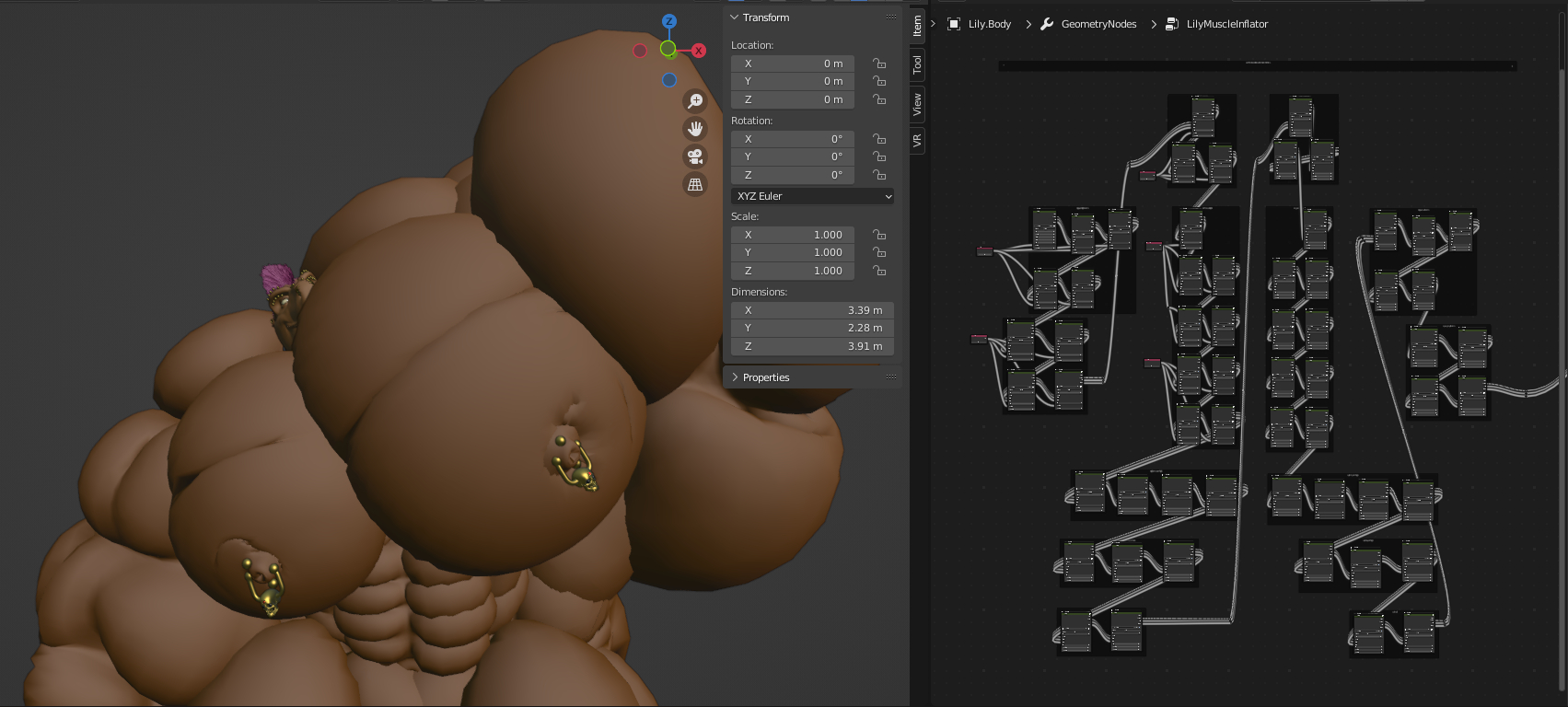Toggle camera view with camera icon
This screenshot has width=1568, height=707.
point(695,156)
